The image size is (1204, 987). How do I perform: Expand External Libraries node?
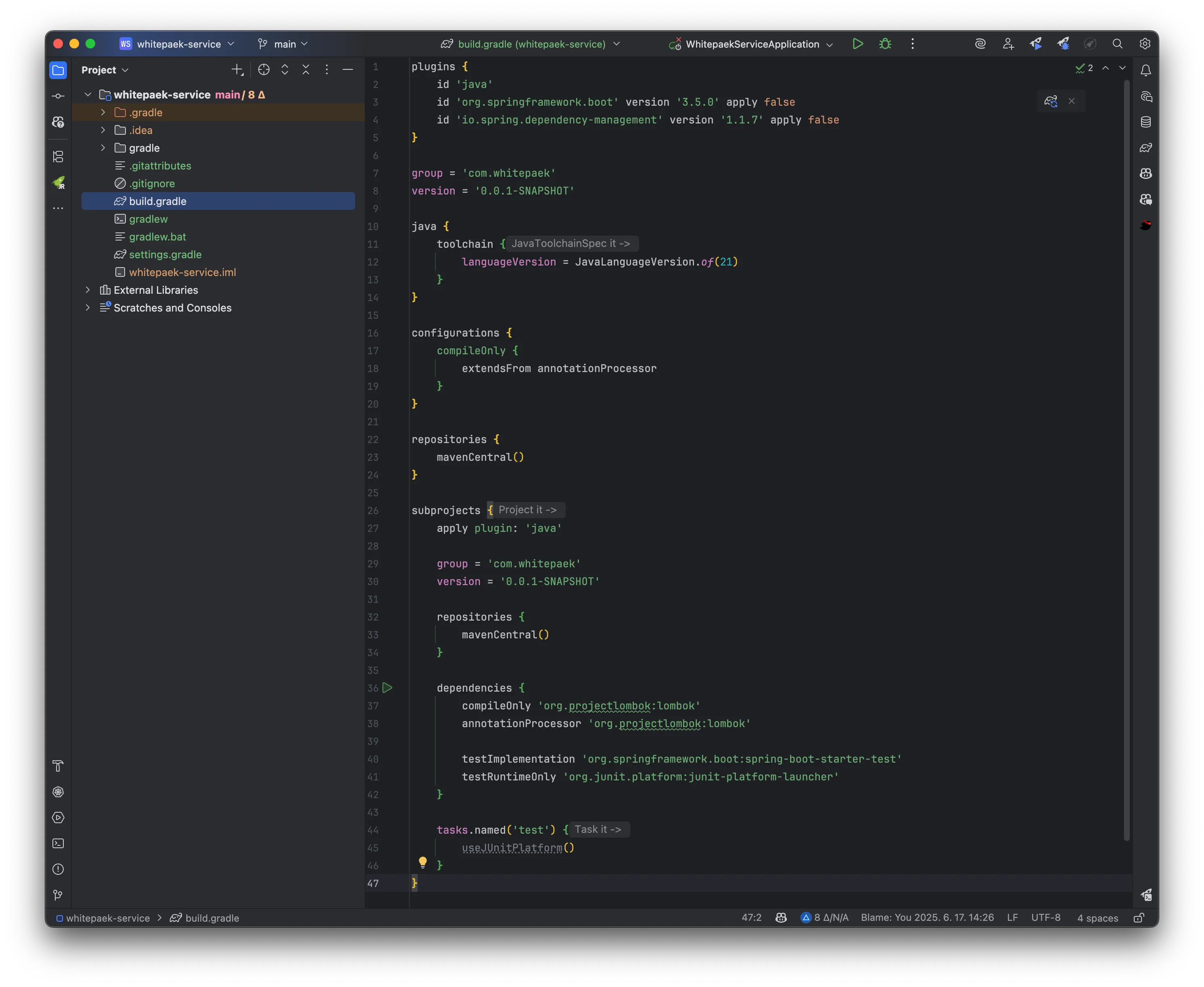point(88,290)
